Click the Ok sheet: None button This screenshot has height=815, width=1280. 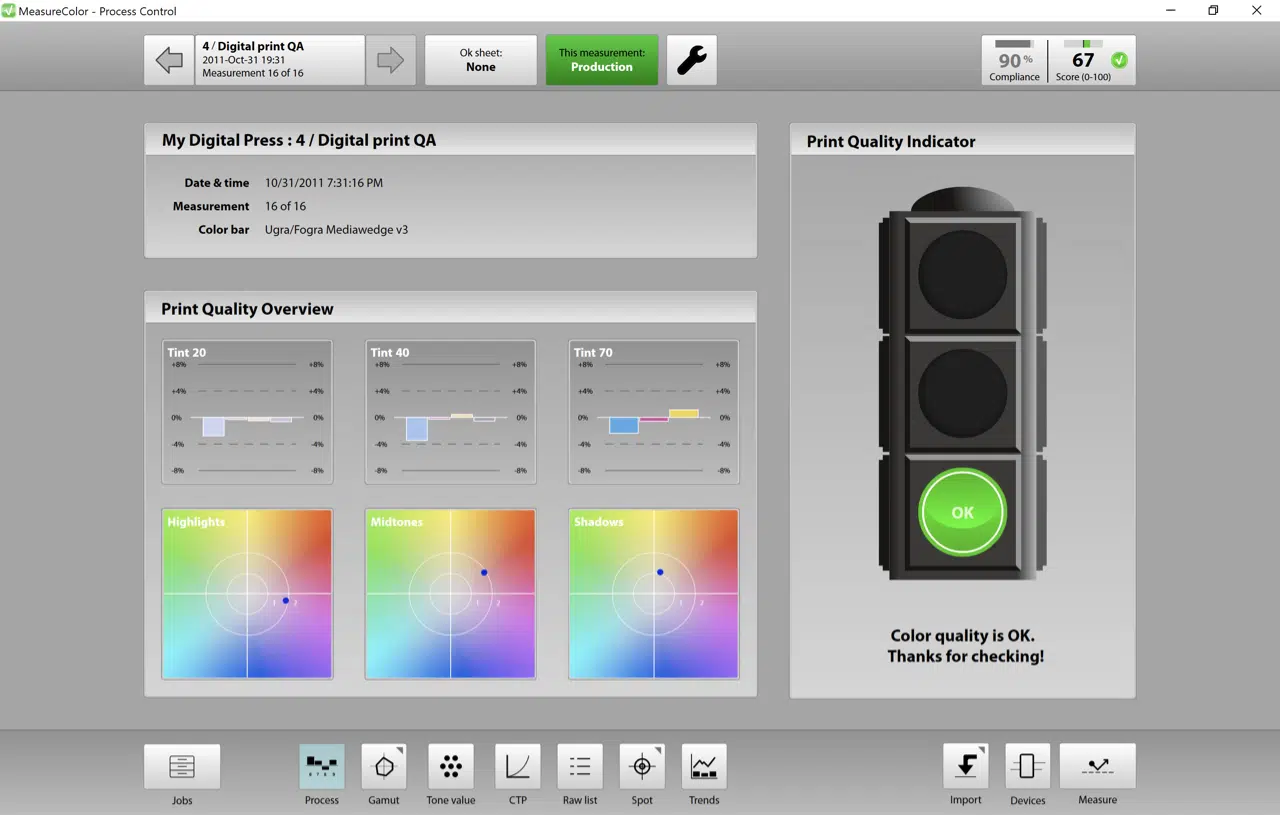tap(481, 59)
